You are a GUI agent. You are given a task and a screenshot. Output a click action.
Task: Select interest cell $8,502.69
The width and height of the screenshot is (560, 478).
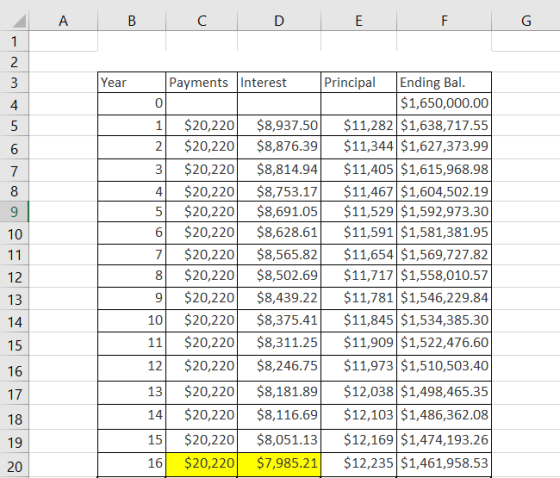coord(279,276)
